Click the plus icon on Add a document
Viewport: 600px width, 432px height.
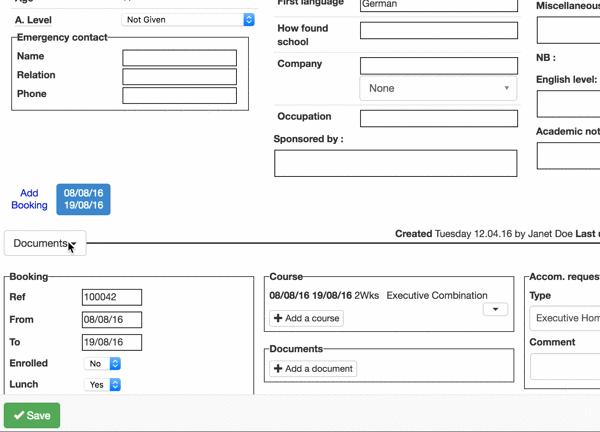[x=278, y=368]
